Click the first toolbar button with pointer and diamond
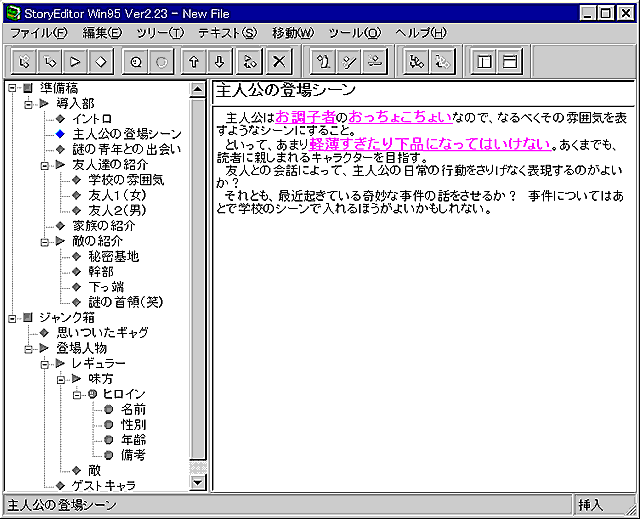640x519 pixels. pos(24,62)
